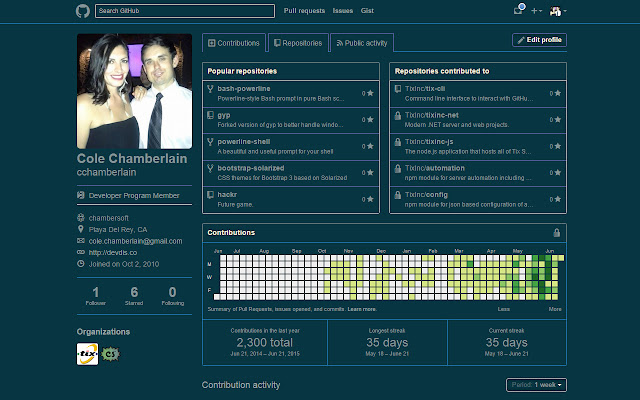This screenshot has width=640, height=400.
Task: Open Gist link in header
Action: (x=367, y=11)
